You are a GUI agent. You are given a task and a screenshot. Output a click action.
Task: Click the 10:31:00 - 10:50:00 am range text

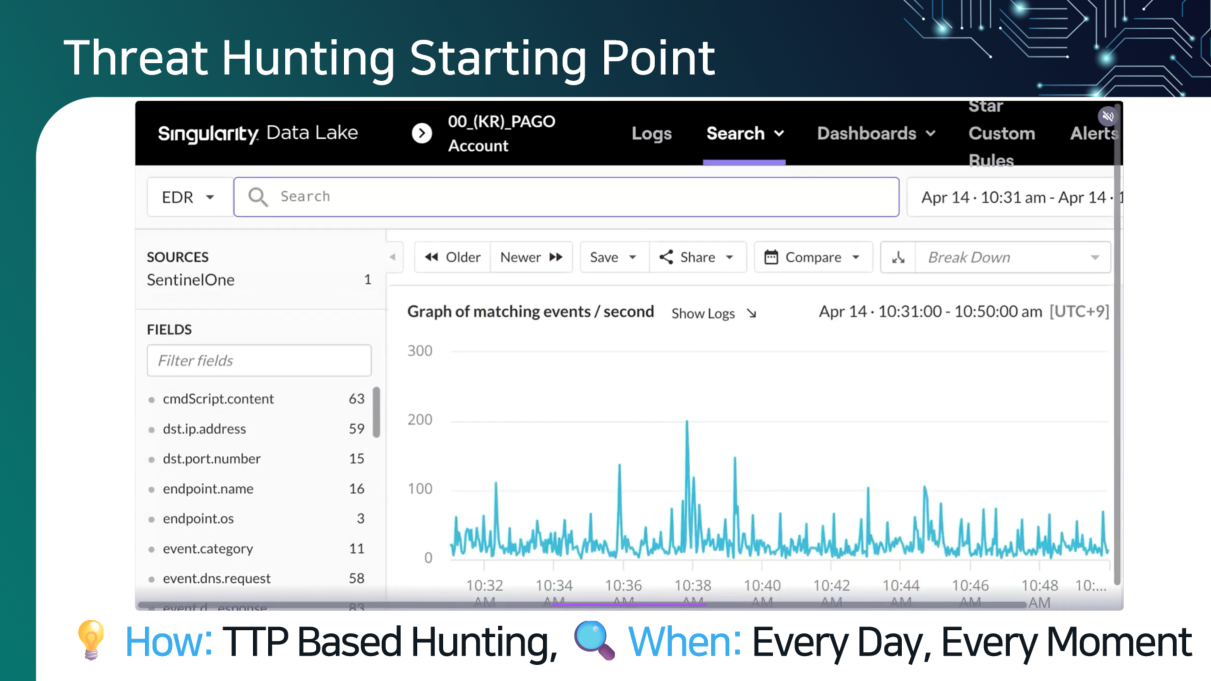958,312
